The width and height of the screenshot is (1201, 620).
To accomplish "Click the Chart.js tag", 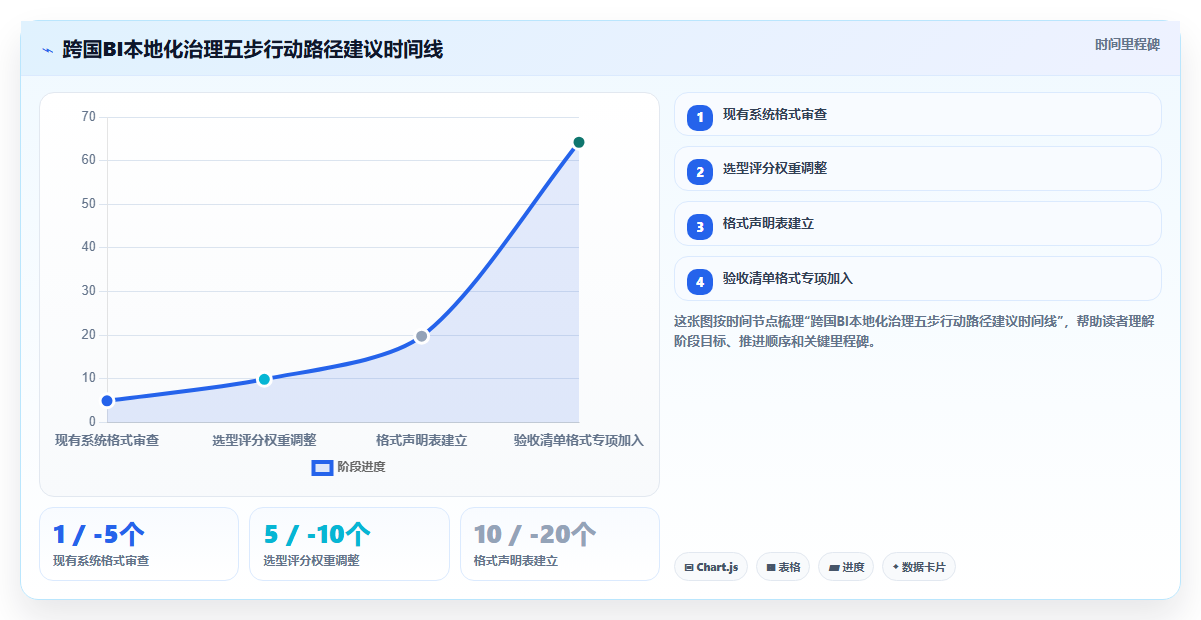I will [711, 567].
